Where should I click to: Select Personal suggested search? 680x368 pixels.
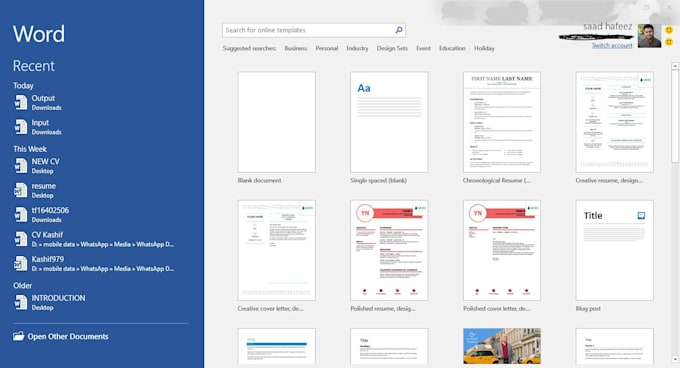[327, 48]
